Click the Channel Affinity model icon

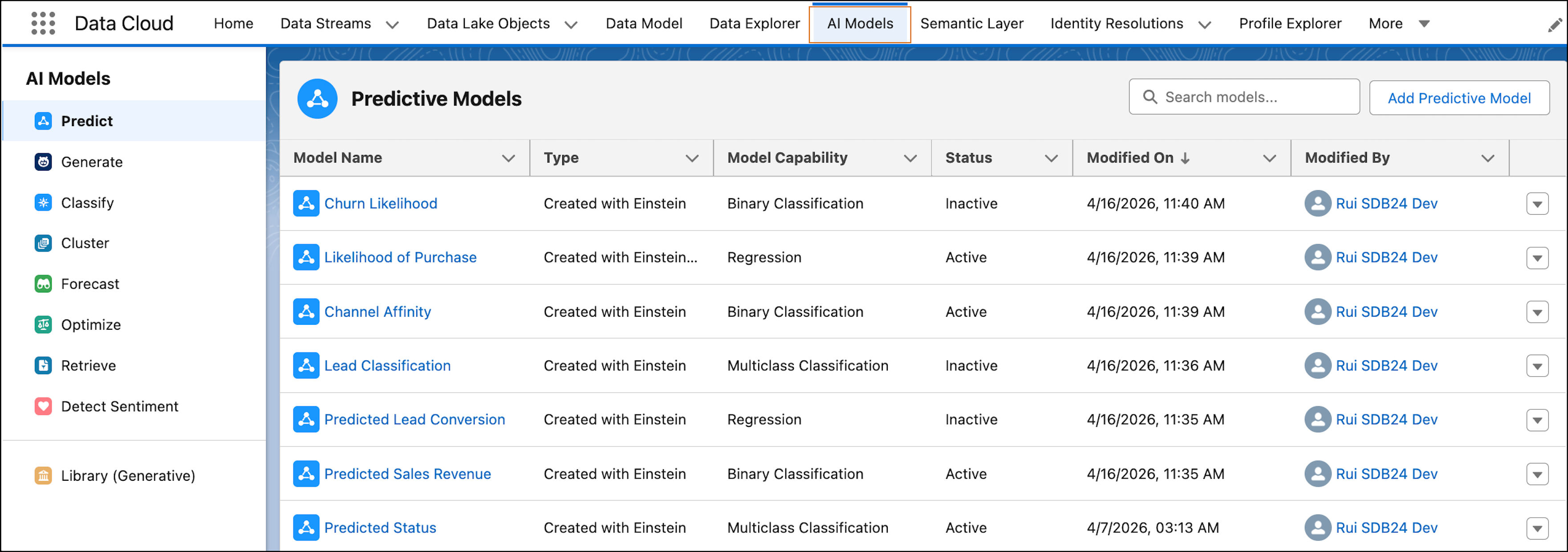click(306, 311)
